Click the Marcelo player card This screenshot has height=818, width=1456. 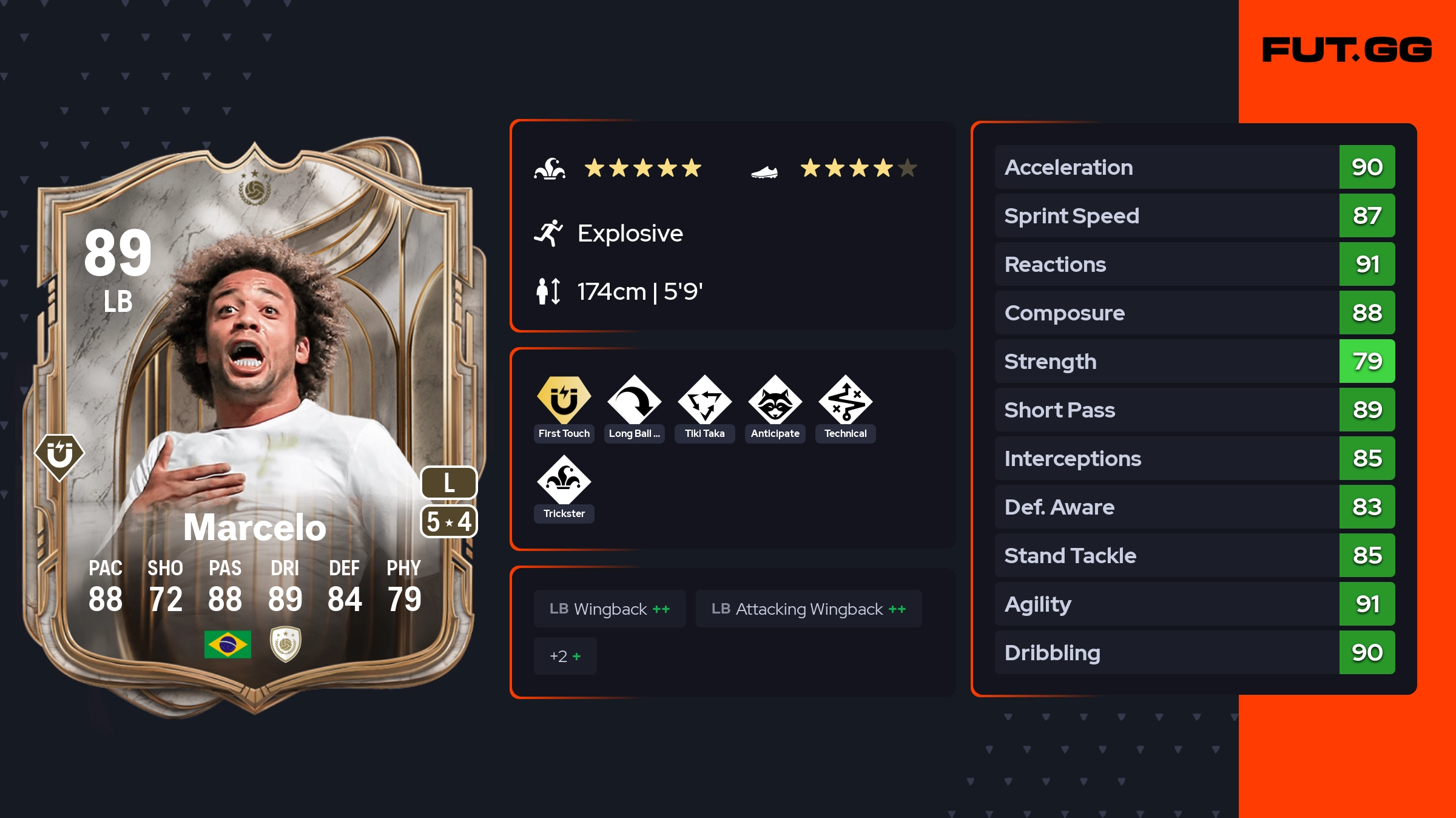[255, 425]
